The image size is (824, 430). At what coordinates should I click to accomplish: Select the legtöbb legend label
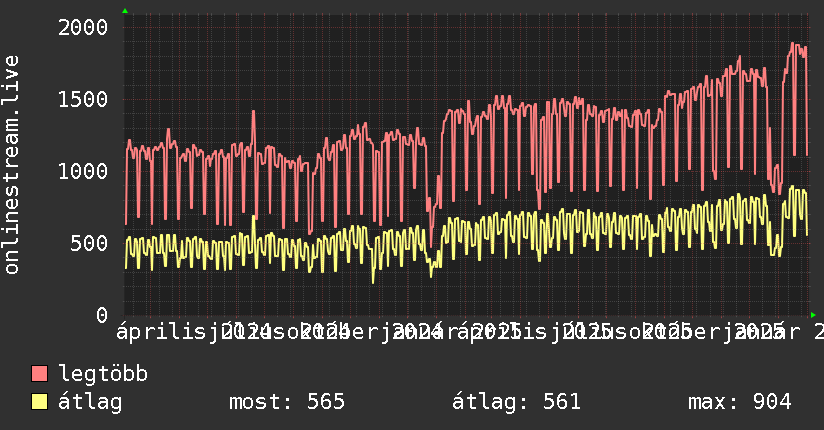103,374
